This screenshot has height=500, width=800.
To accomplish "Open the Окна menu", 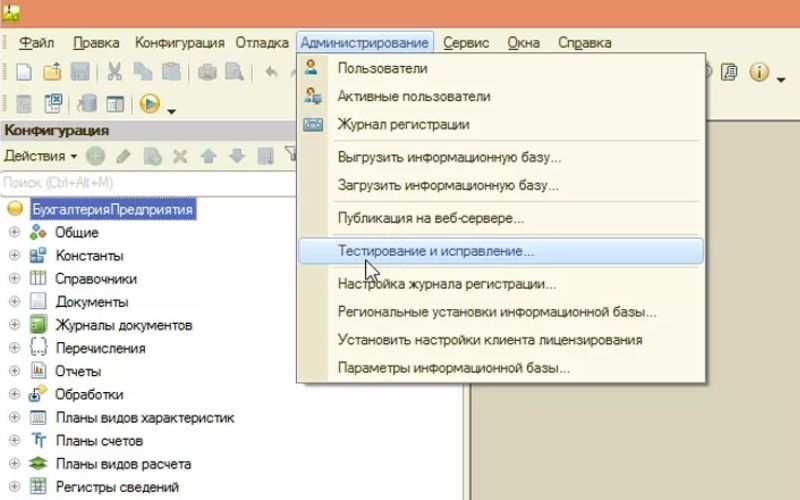I will [523, 43].
